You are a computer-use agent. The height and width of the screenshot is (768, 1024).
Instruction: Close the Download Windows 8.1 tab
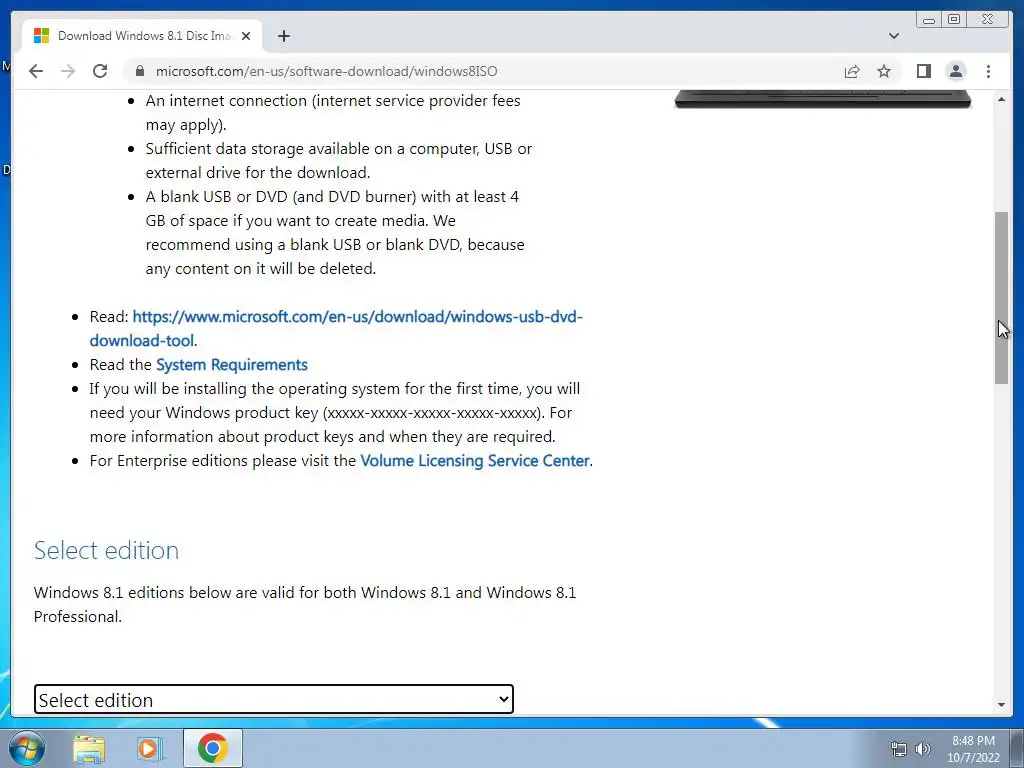[x=246, y=36]
